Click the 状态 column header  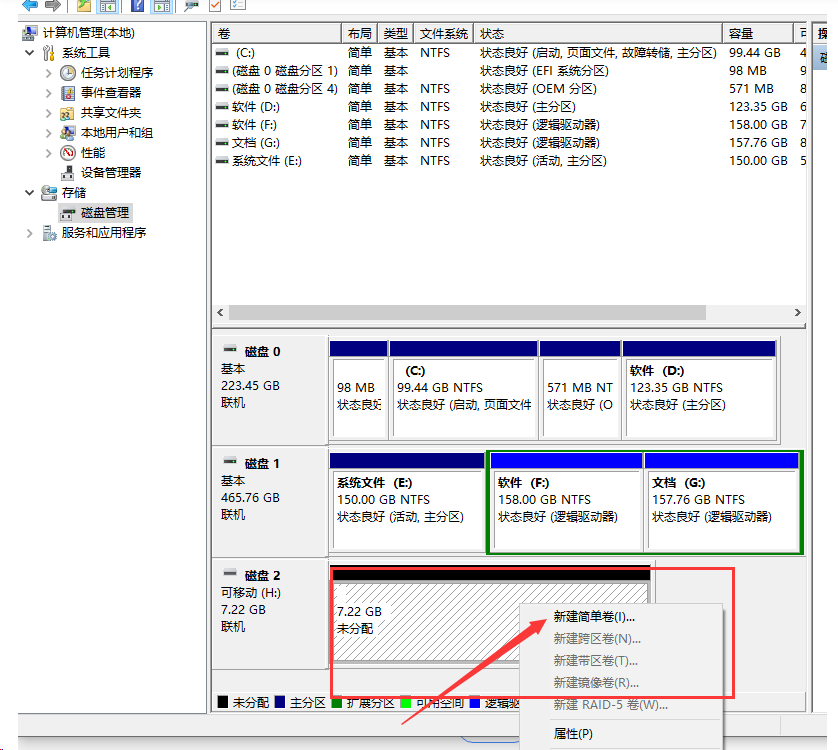coord(598,34)
